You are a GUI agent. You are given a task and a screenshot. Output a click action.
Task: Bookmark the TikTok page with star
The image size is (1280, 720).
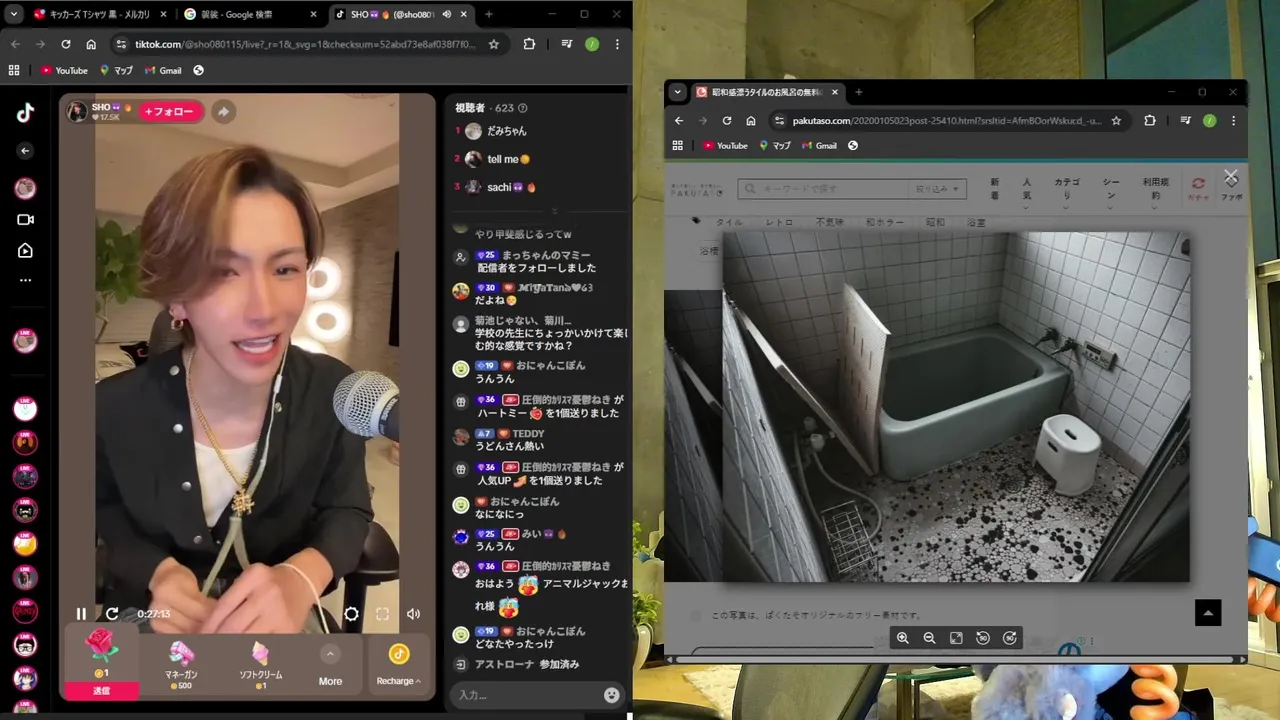click(493, 44)
